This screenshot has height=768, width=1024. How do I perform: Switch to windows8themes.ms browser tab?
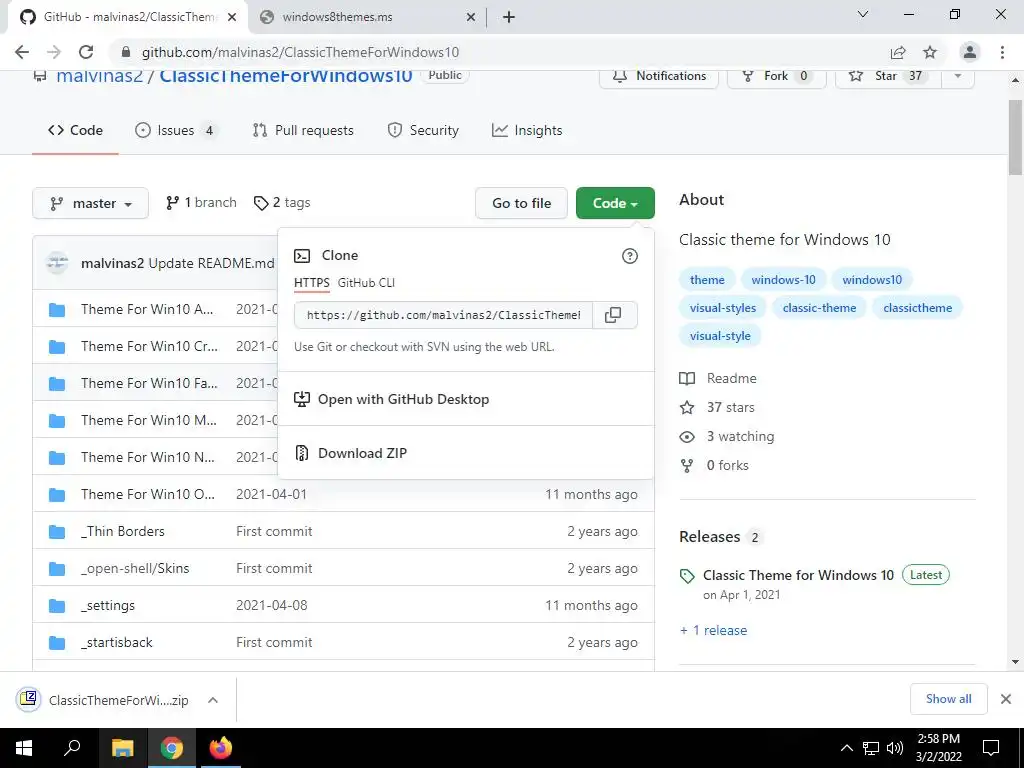[367, 17]
